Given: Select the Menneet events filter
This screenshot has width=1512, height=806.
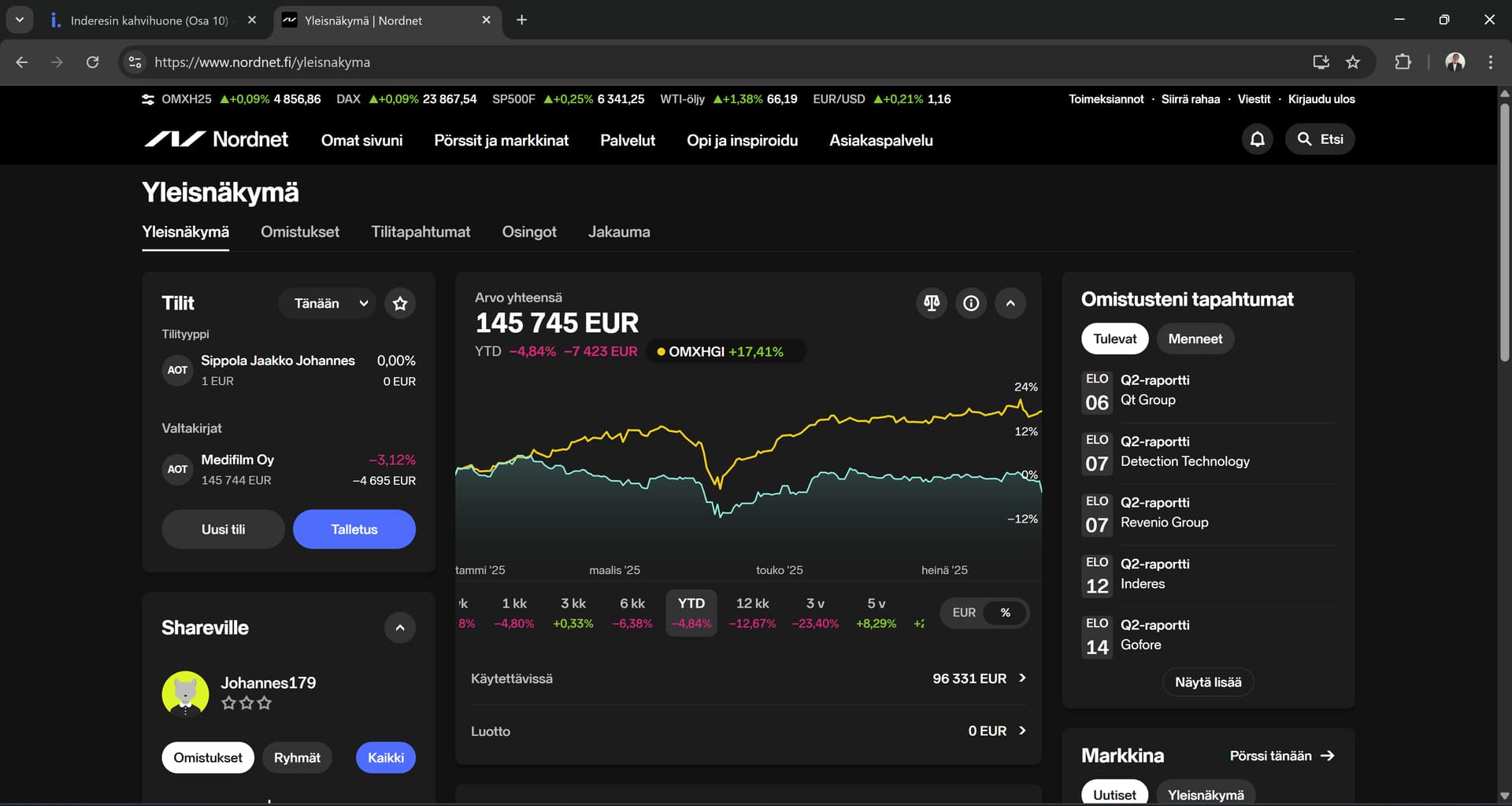Looking at the screenshot, I should (1195, 338).
